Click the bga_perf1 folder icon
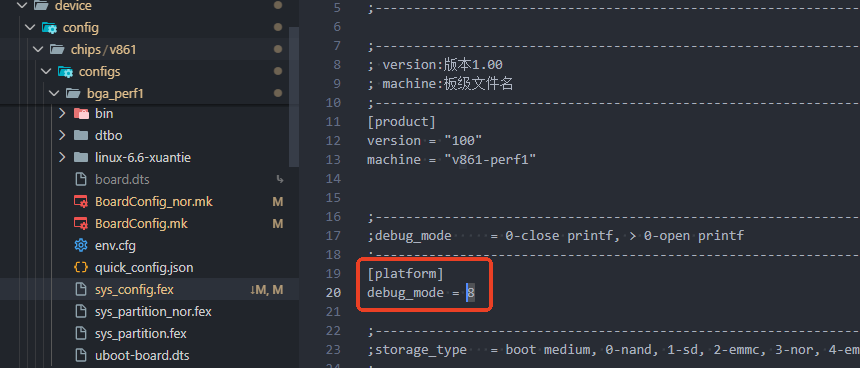Screen dimensions: 860x368 tap(73, 94)
